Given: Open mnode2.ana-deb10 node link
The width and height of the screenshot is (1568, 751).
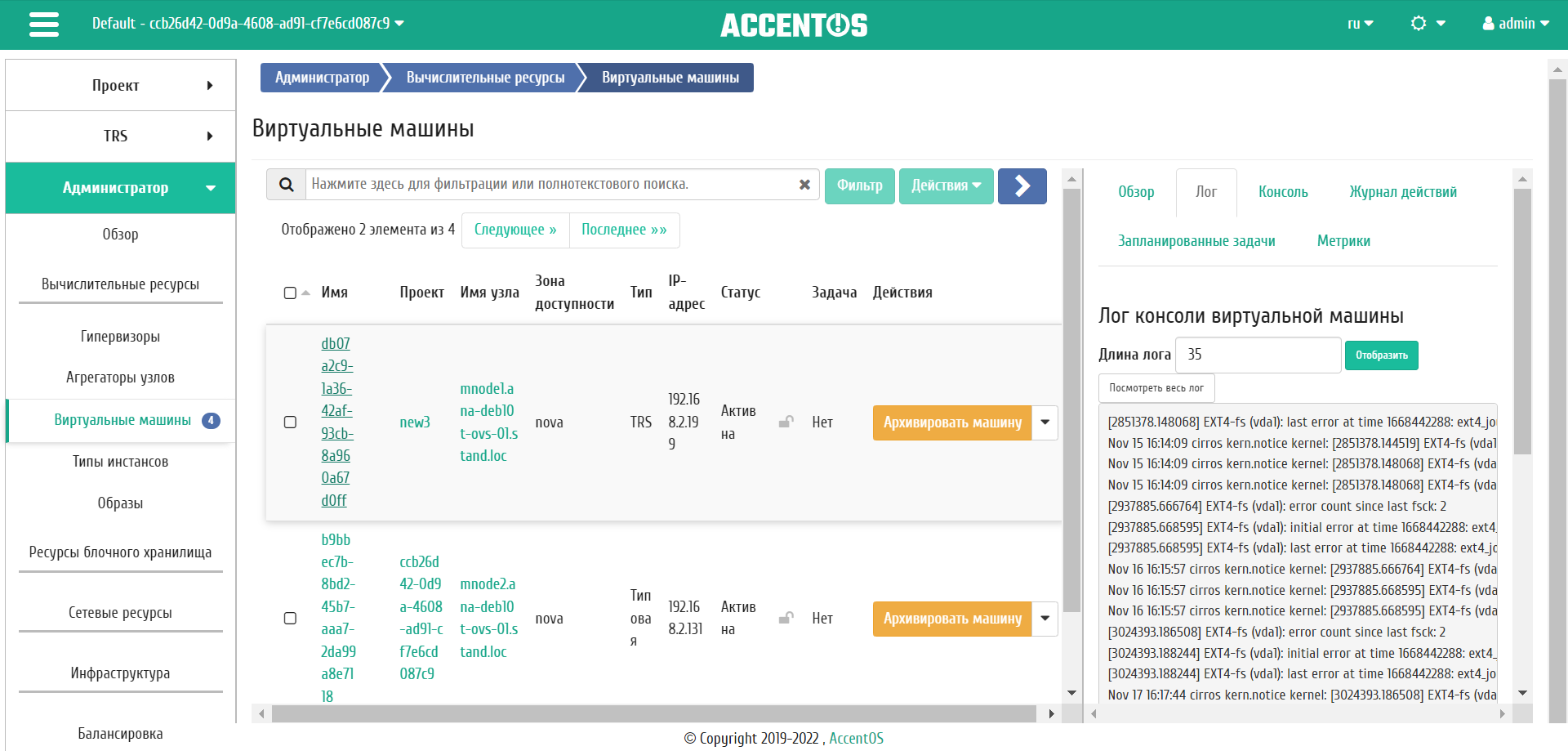Looking at the screenshot, I should (489, 618).
